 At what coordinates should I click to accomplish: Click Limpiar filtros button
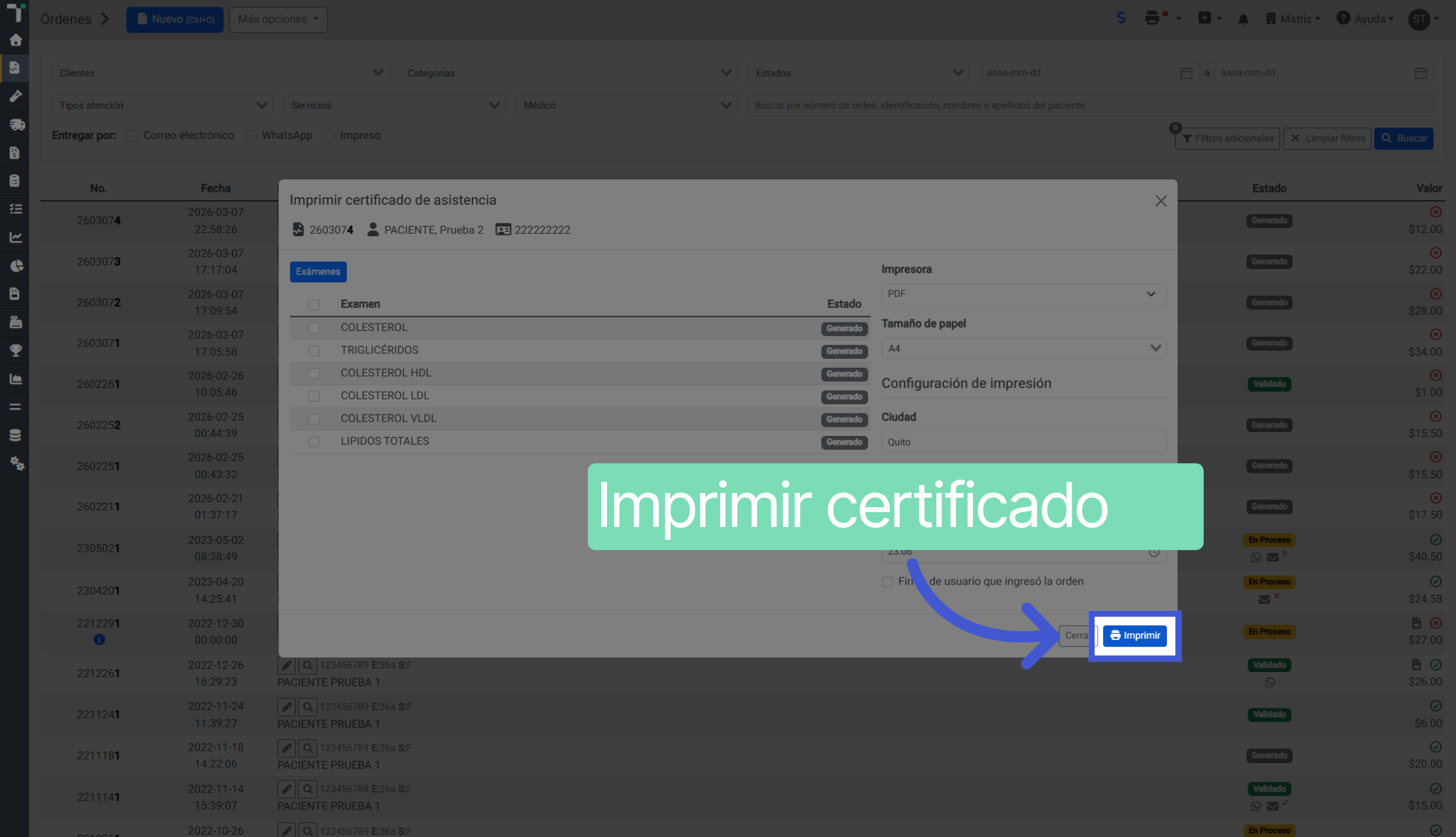tap(1327, 138)
